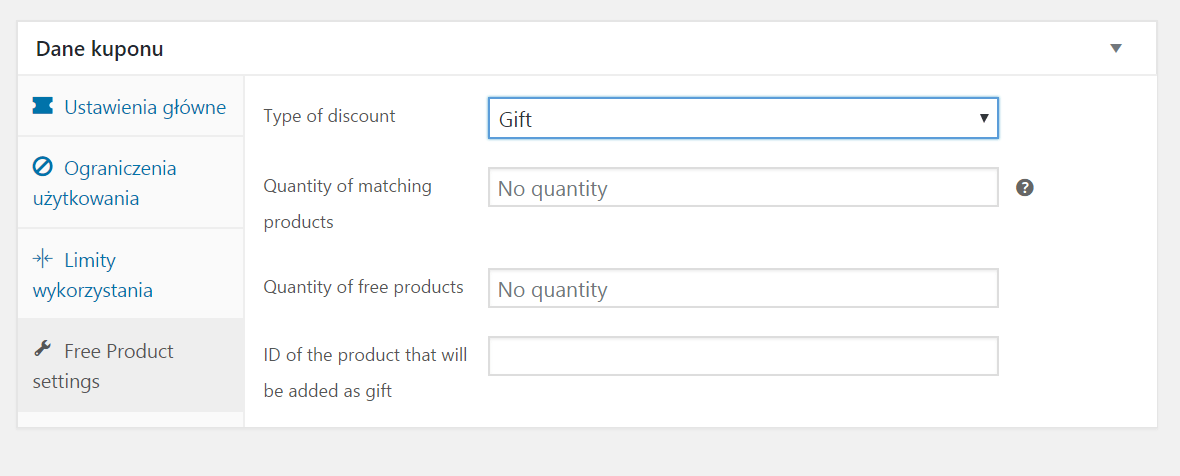Go to the Limity wykorzystania tab

coord(131,274)
